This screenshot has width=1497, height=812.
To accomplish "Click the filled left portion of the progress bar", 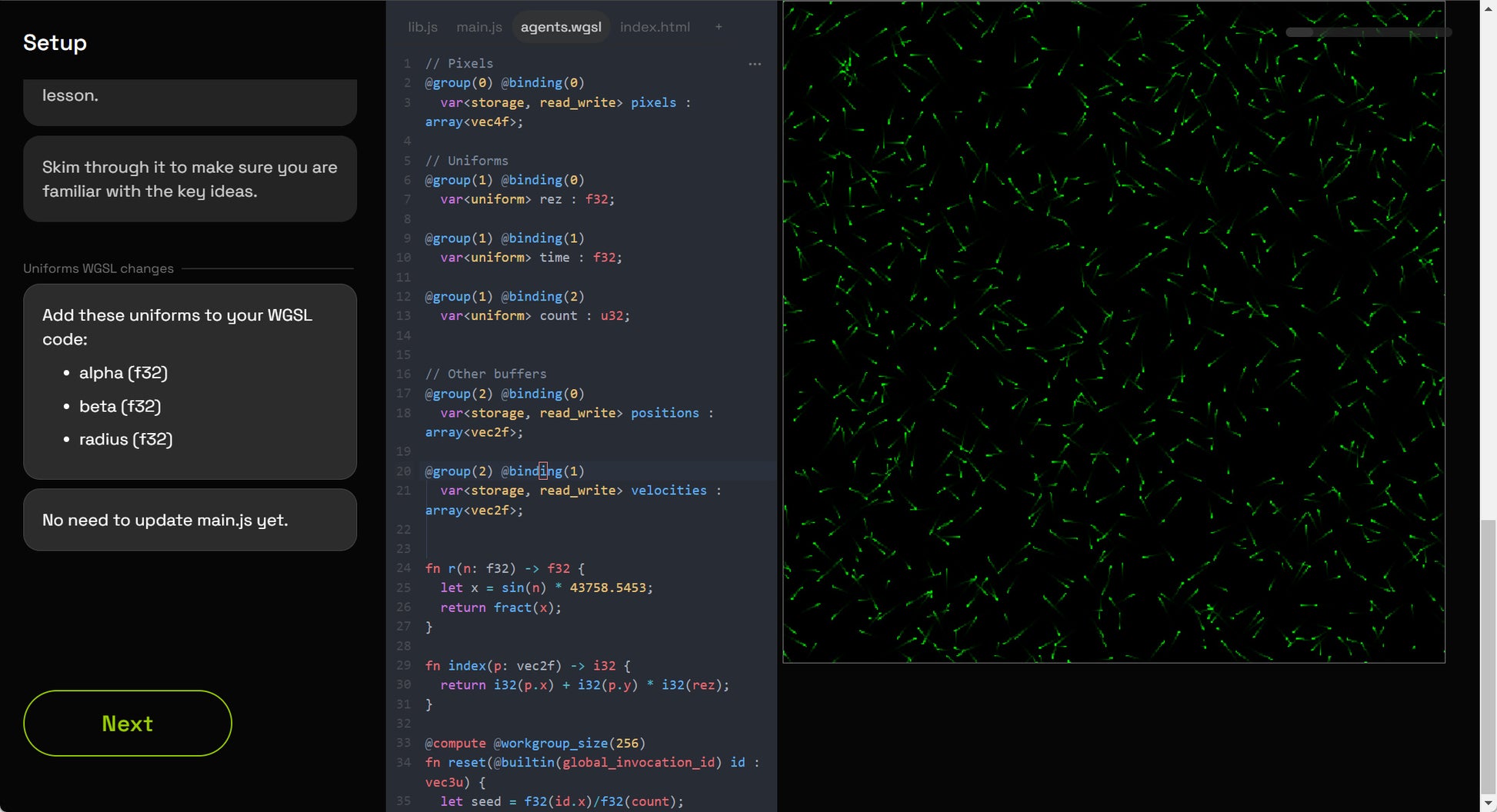I will [1300, 33].
